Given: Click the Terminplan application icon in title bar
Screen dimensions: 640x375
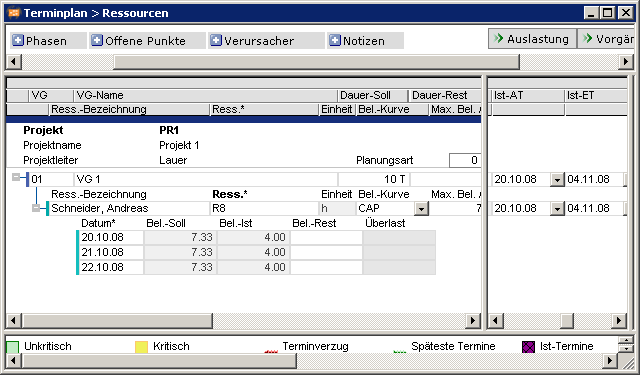Looking at the screenshot, I should click(13, 13).
